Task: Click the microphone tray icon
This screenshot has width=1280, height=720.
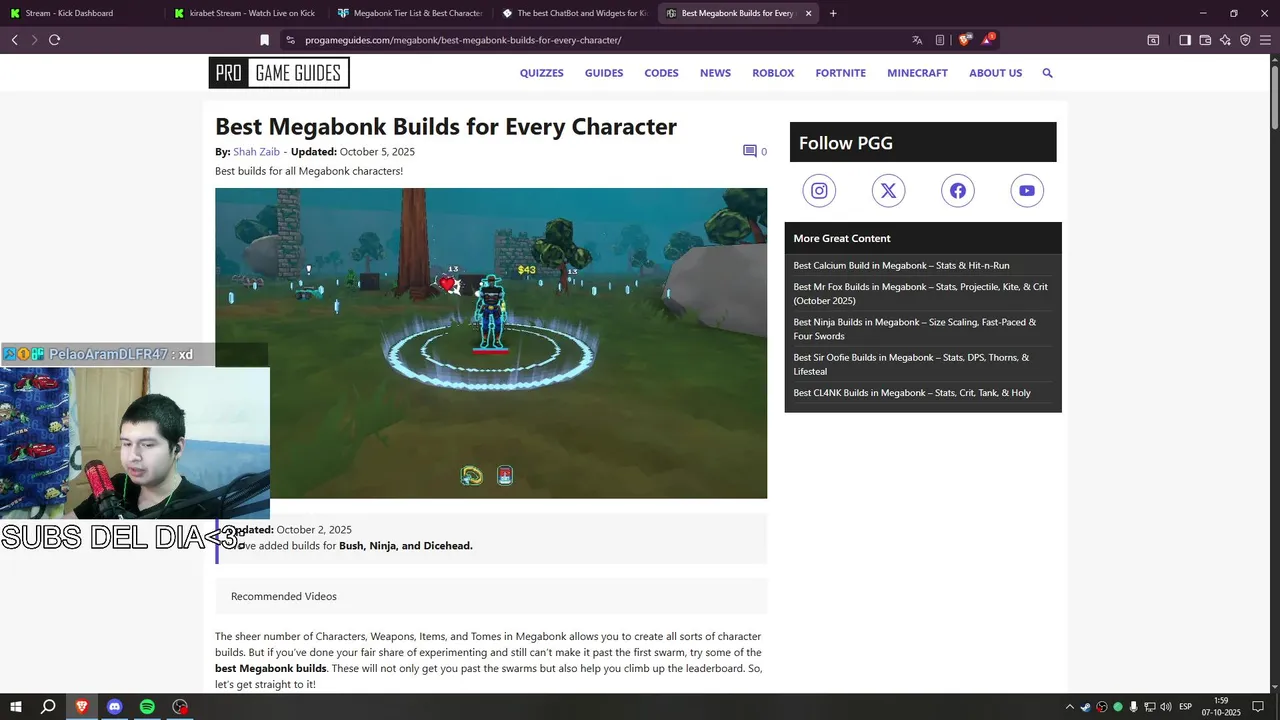Action: 1134,707
